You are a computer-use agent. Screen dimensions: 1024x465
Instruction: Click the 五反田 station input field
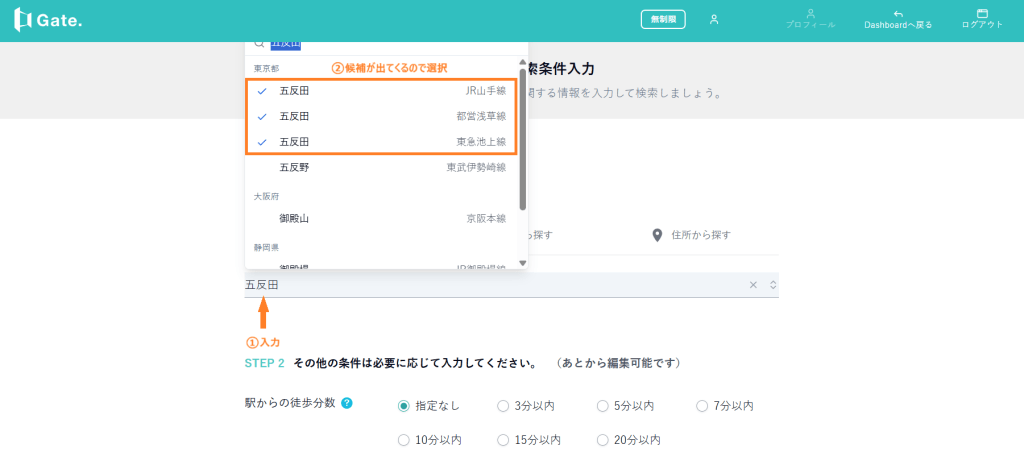480,285
